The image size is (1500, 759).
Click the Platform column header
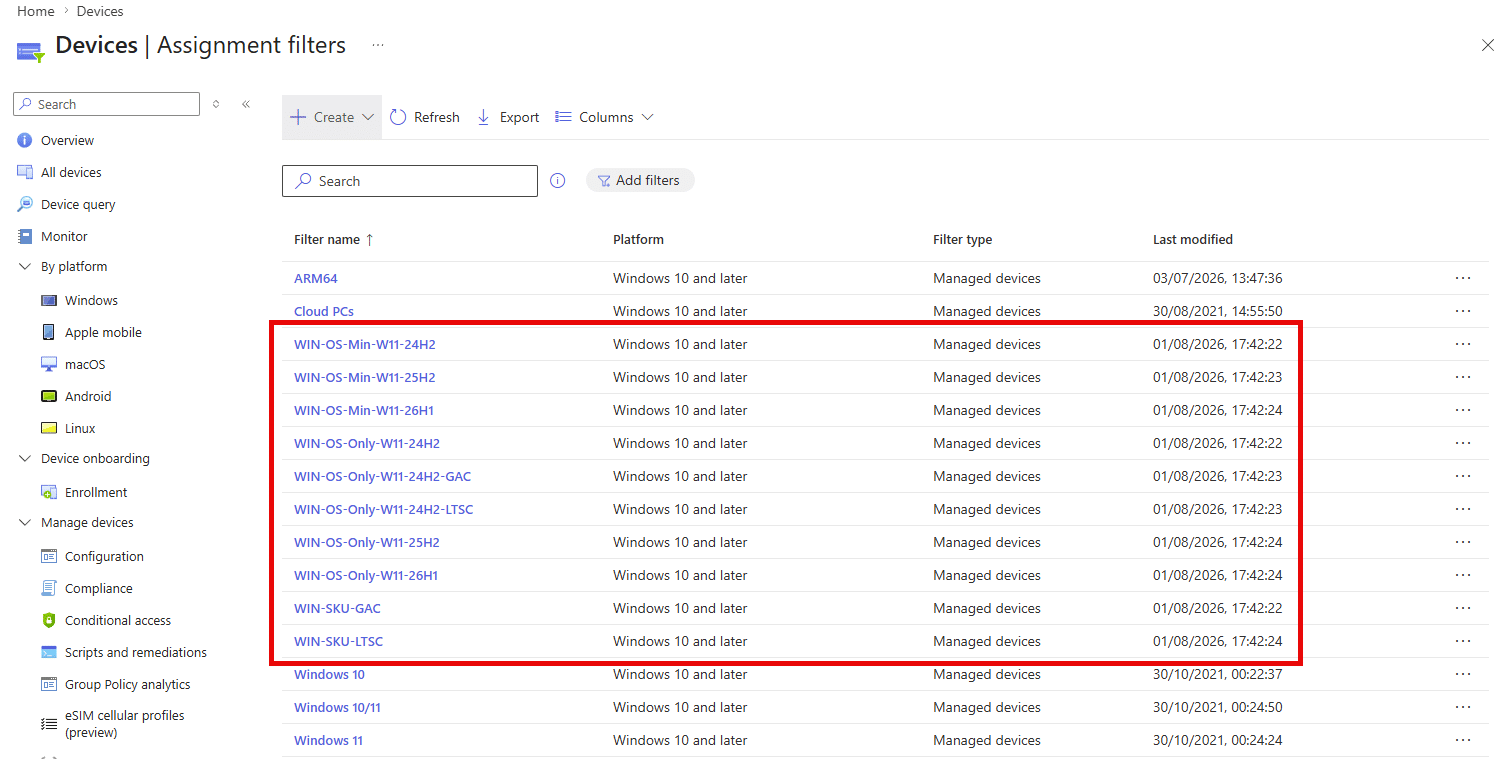coord(638,240)
